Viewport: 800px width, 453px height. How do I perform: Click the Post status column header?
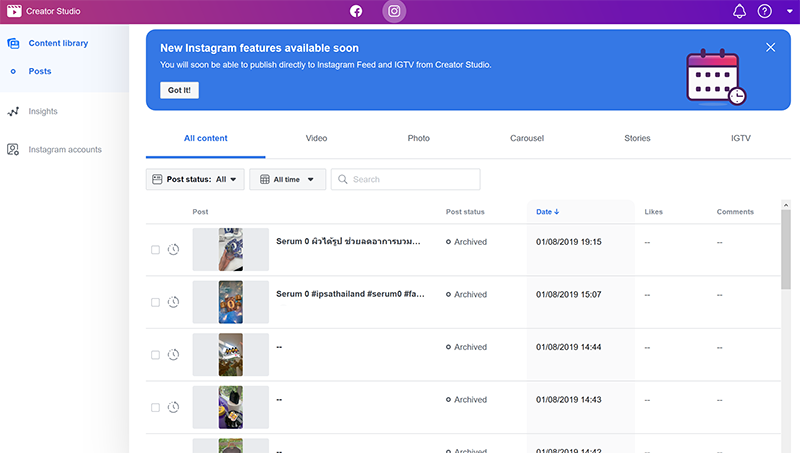click(x=465, y=212)
